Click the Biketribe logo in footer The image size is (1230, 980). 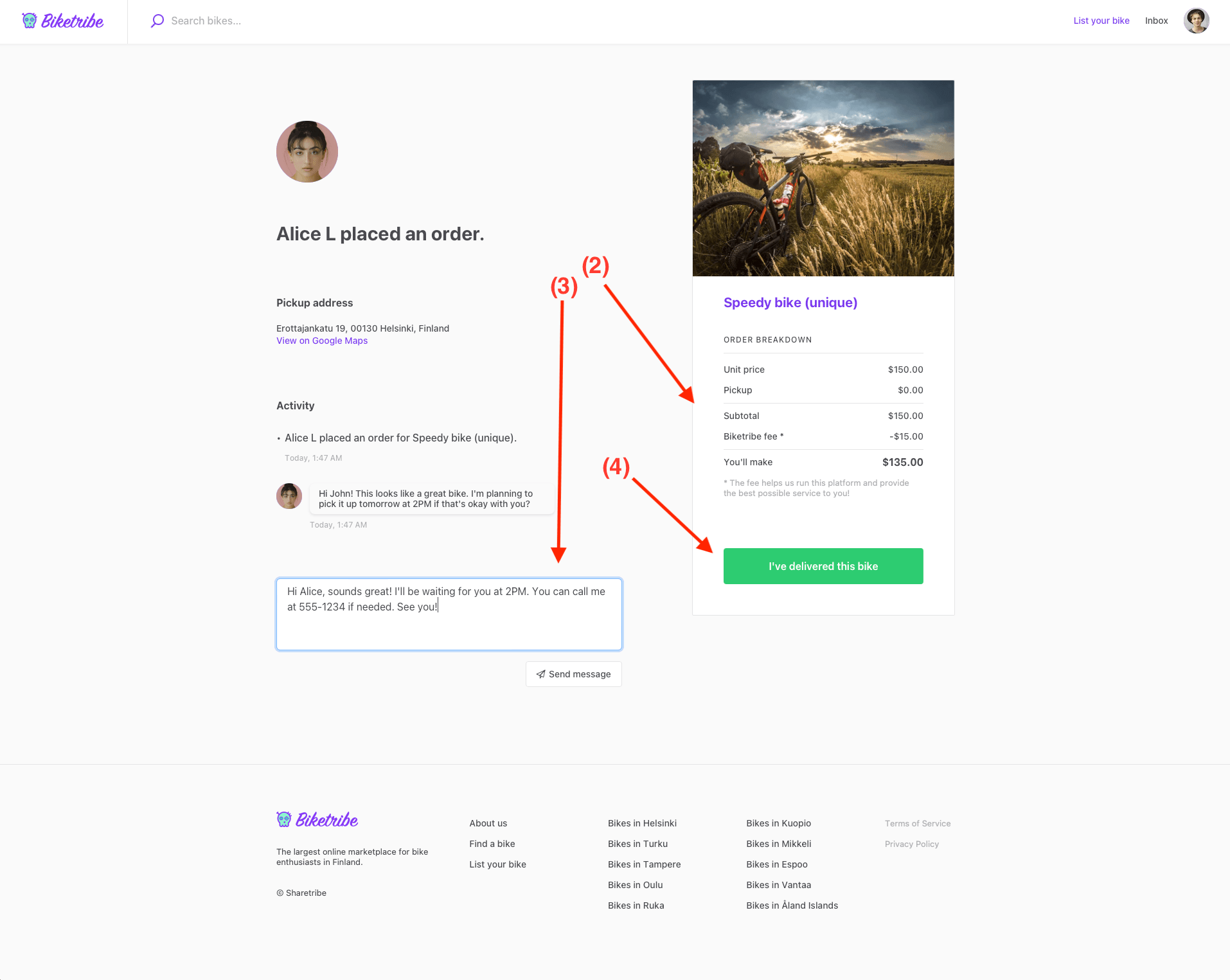pos(317,819)
